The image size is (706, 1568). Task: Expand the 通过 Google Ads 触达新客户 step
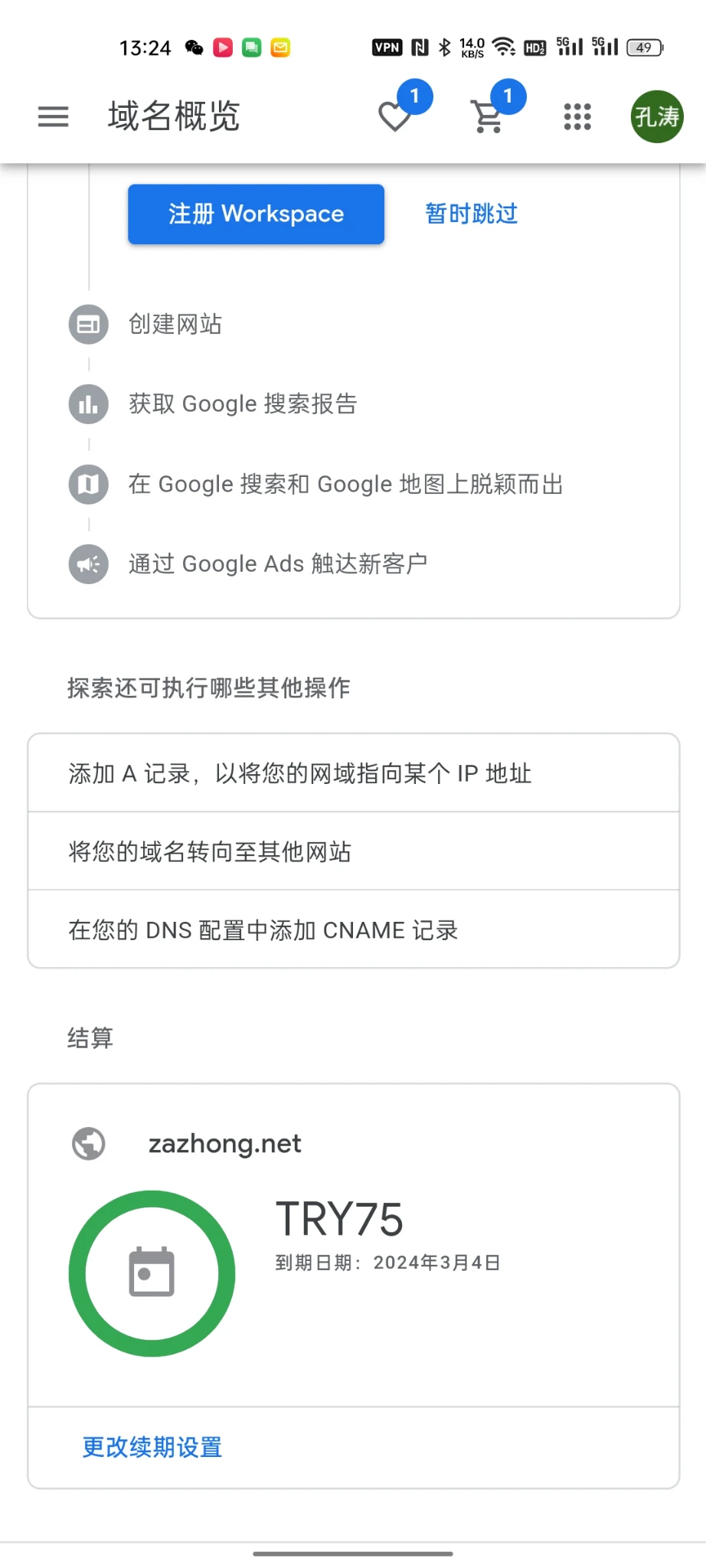pyautogui.click(x=278, y=564)
